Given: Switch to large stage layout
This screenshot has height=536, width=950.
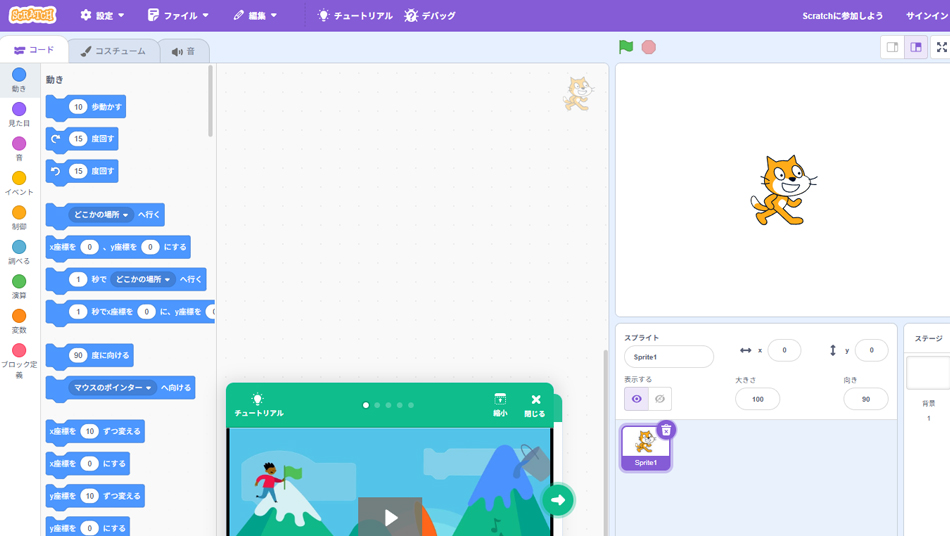Looking at the screenshot, I should click(x=915, y=47).
